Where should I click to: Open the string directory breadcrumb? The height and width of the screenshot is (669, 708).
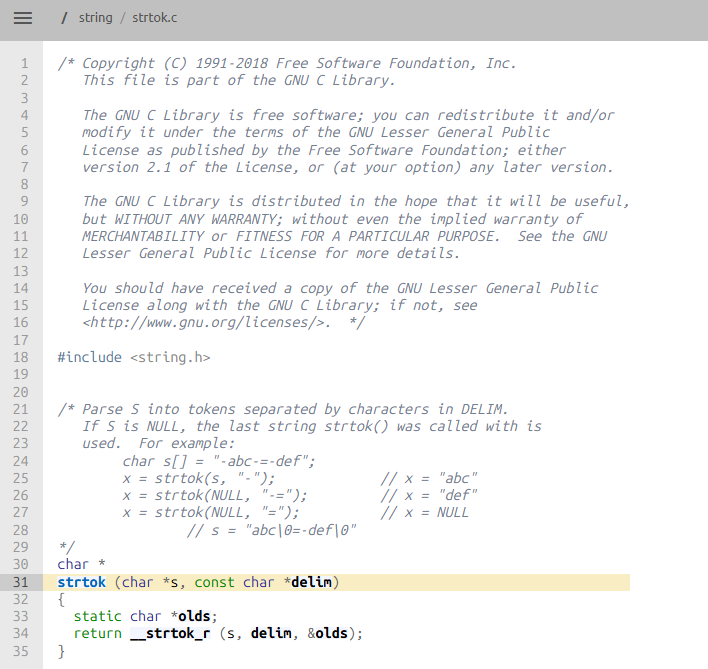tap(95, 18)
